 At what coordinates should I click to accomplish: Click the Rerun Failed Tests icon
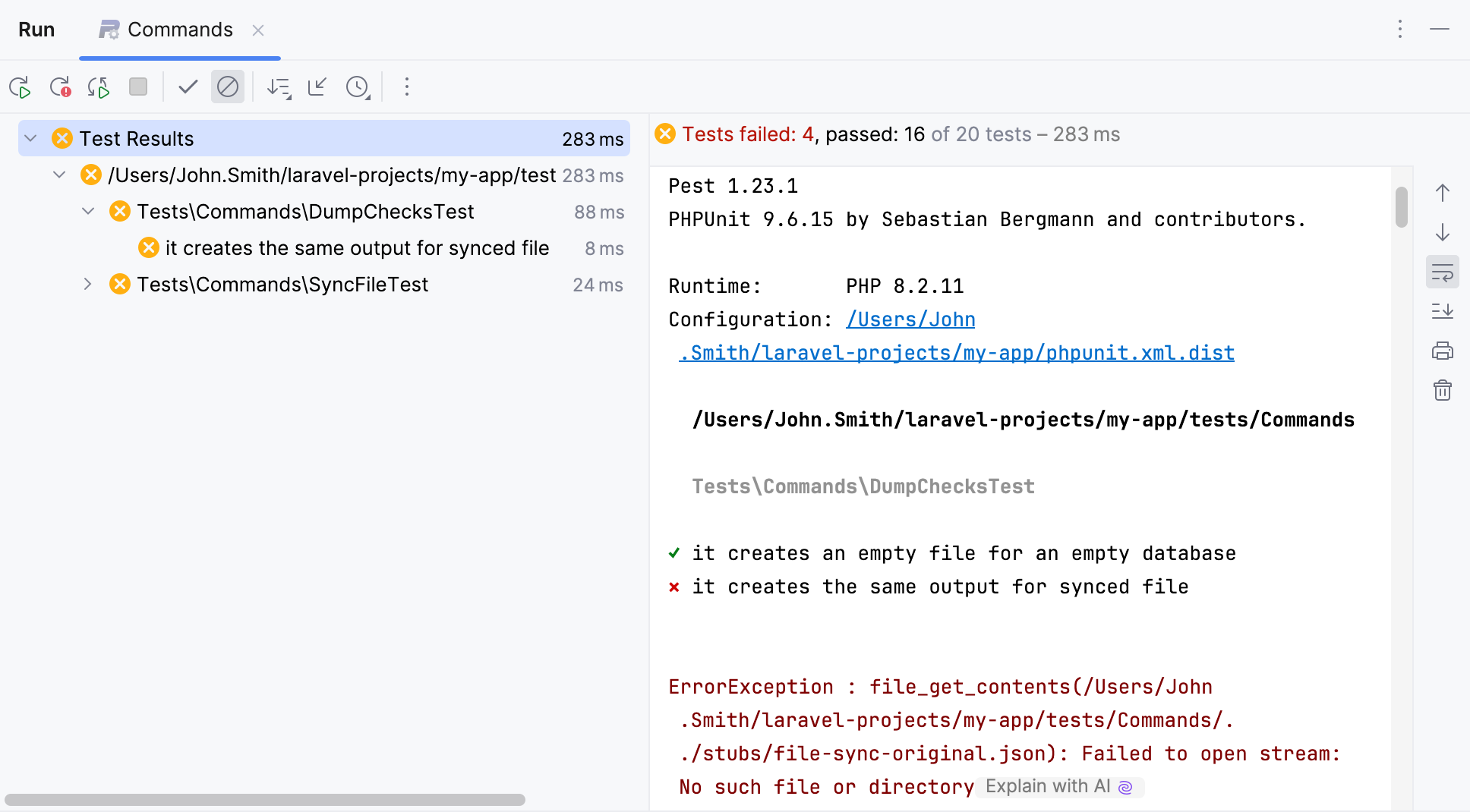coord(60,87)
